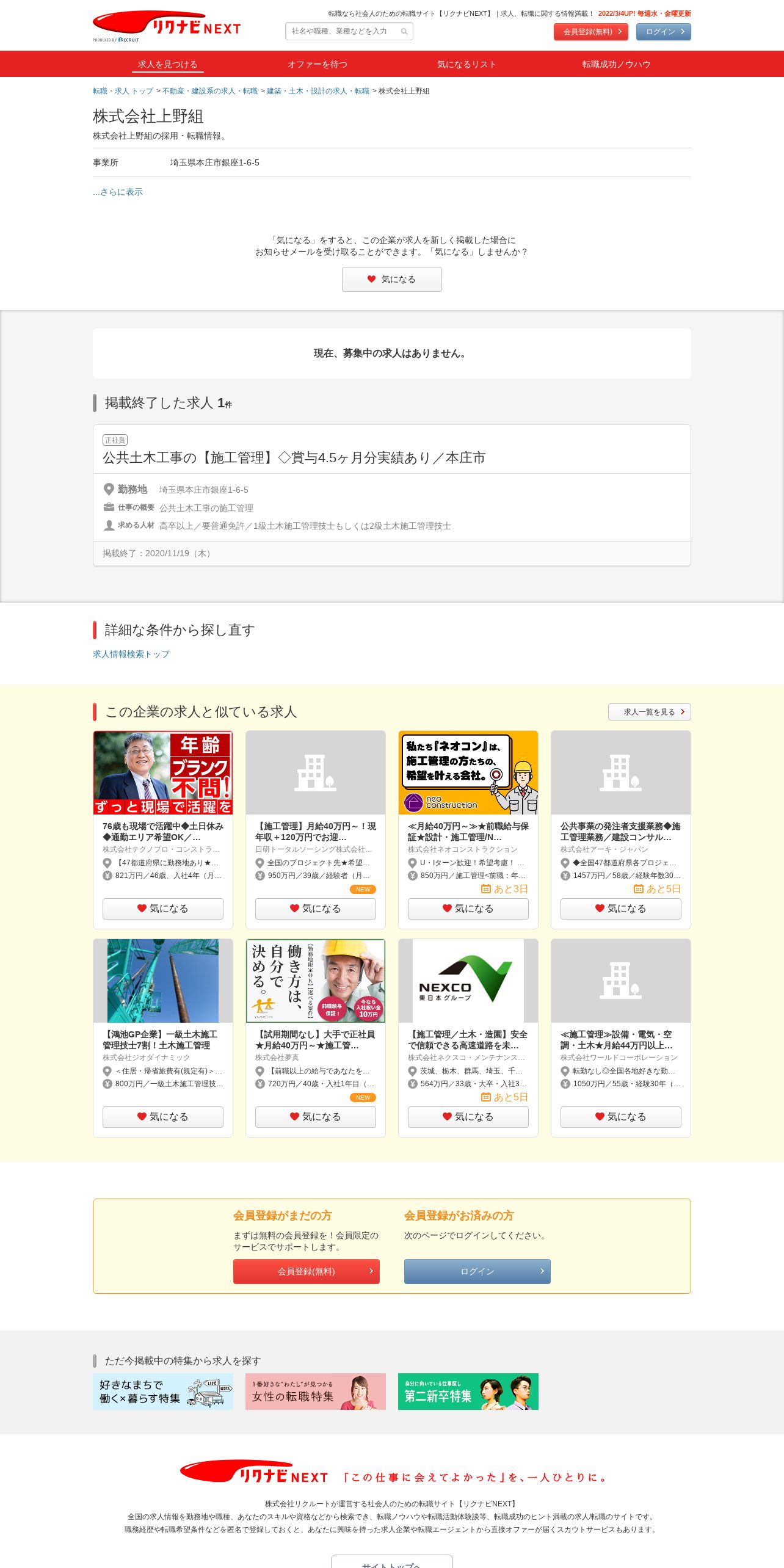Toggle 気になる on ネクスコ・メンテナンス card
Image resolution: width=784 pixels, height=1568 pixels.
coord(468,1117)
